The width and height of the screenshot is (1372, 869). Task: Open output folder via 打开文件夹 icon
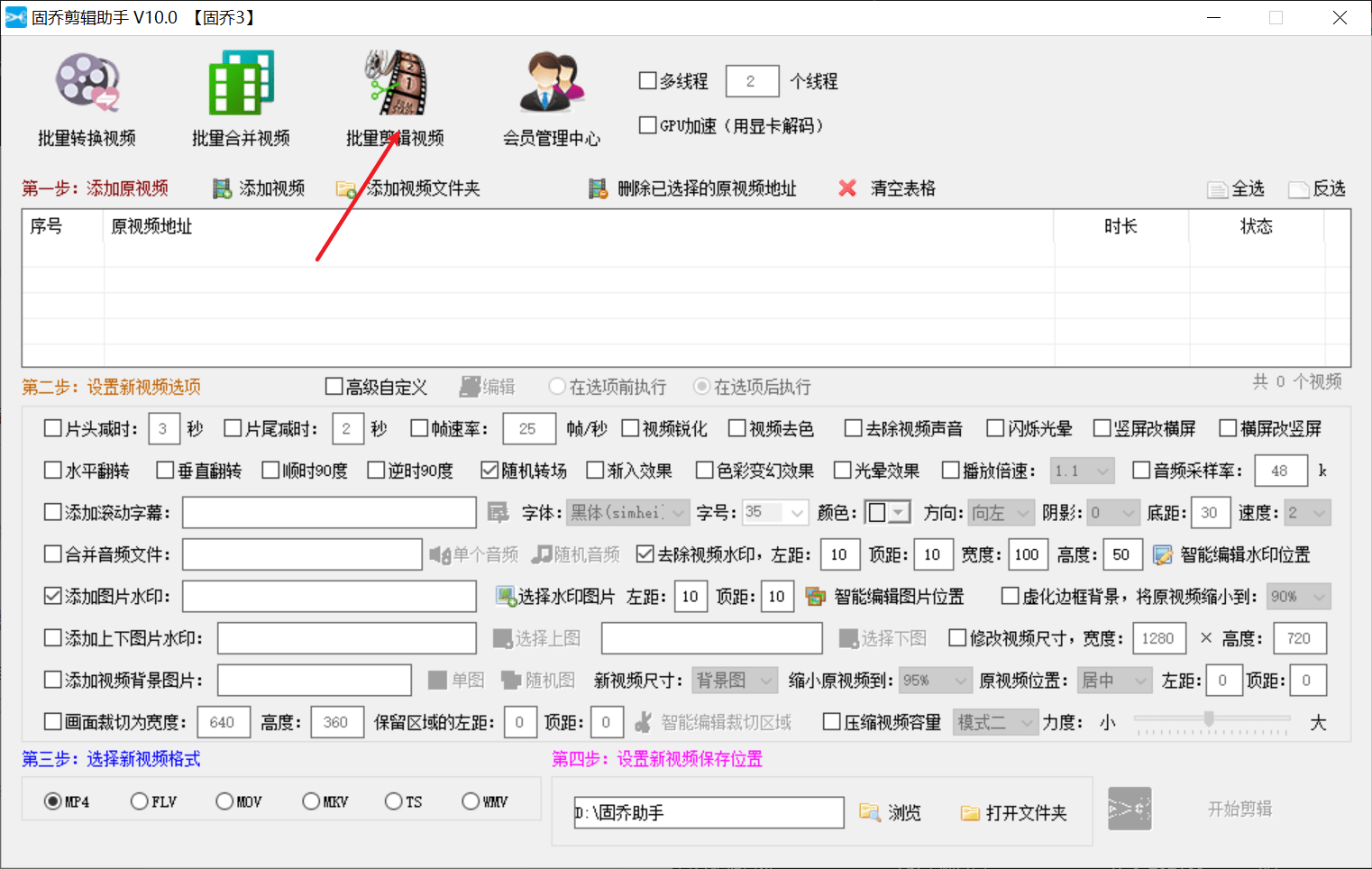[971, 812]
